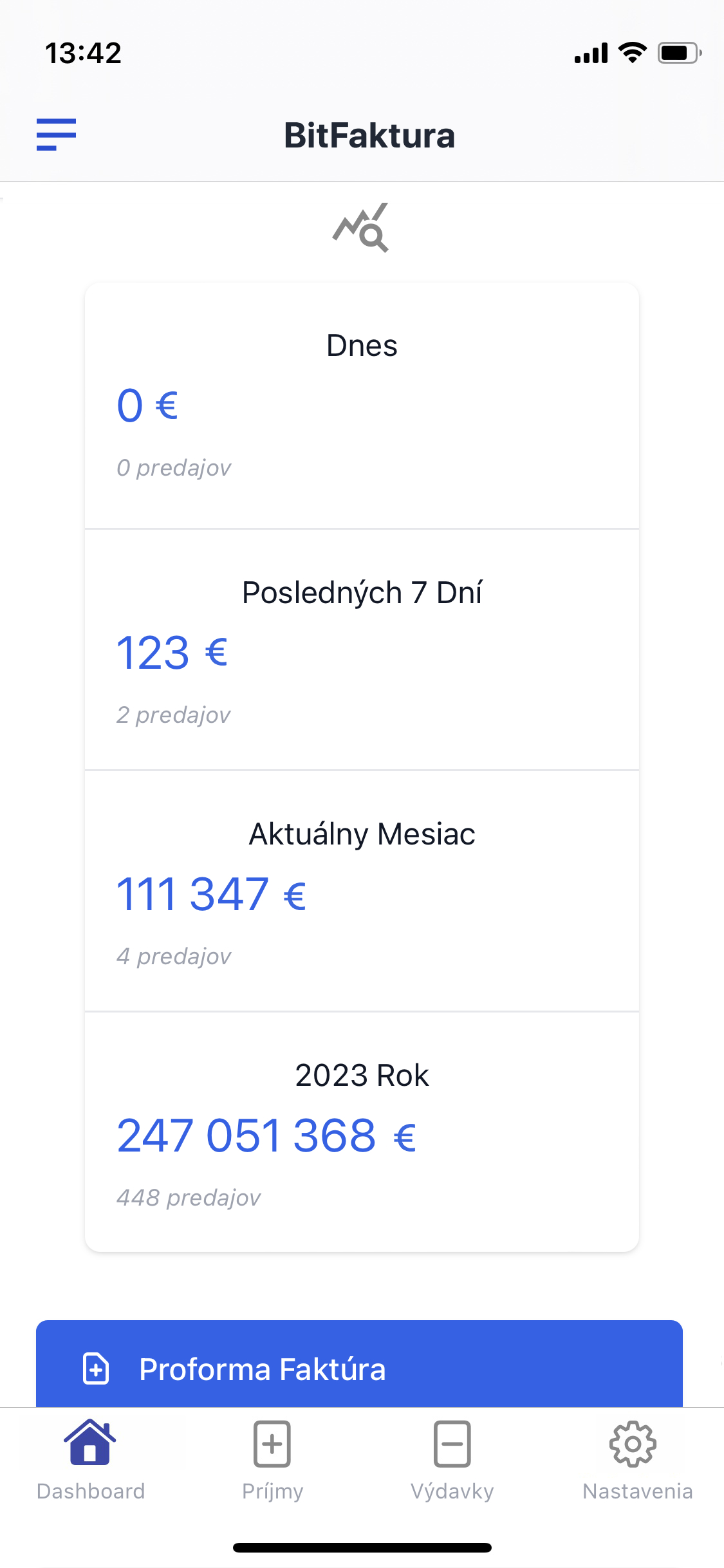Tap the new document icon on Proforma button
The image size is (724, 1568).
(x=97, y=1368)
